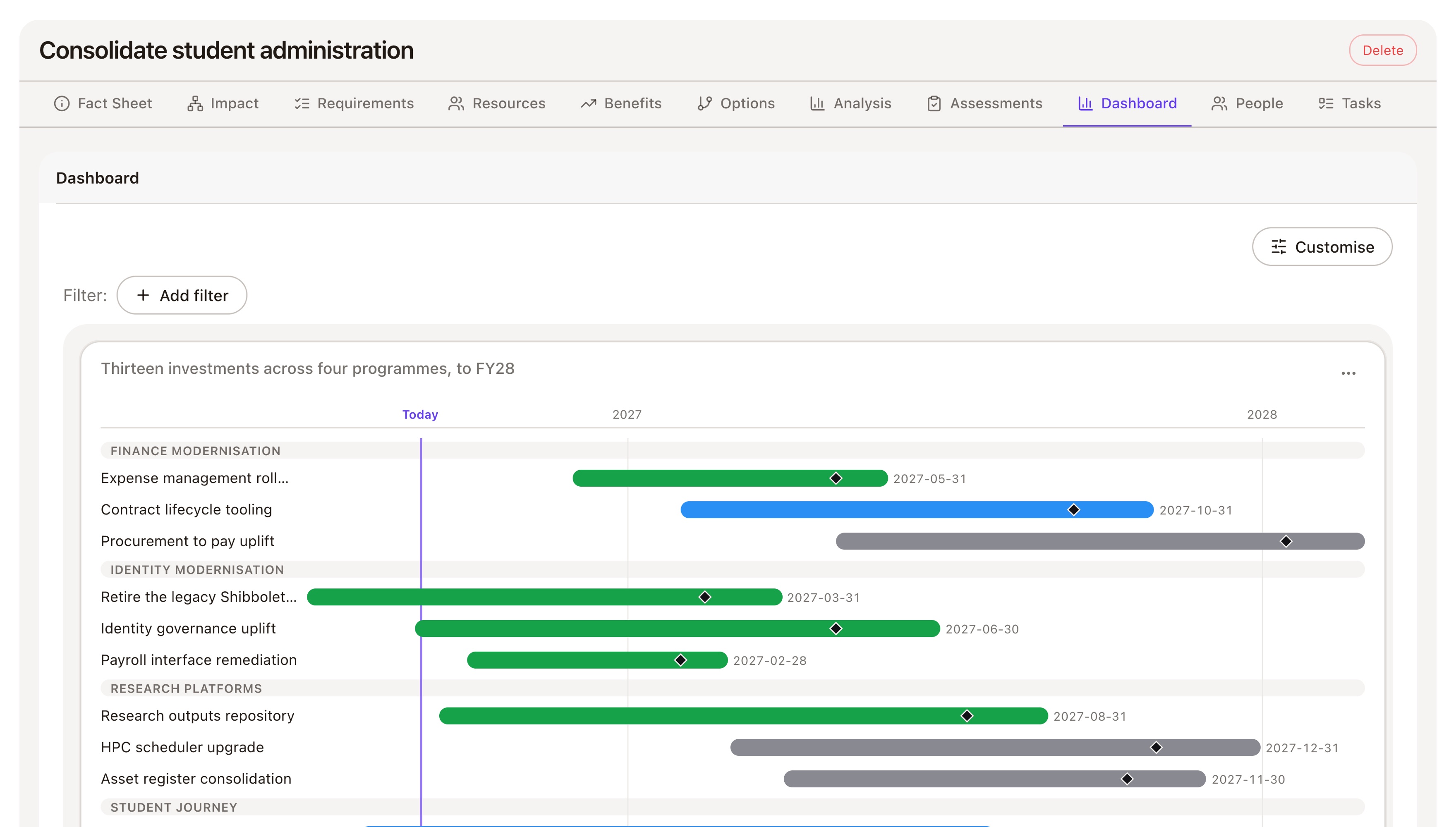Click the Tasks list icon
Image resolution: width=1456 pixels, height=827 pixels.
[x=1325, y=103]
